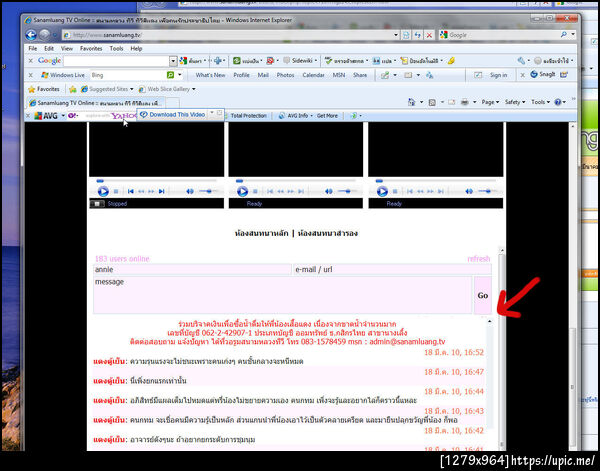
Task: Click the message text area
Action: (282, 295)
